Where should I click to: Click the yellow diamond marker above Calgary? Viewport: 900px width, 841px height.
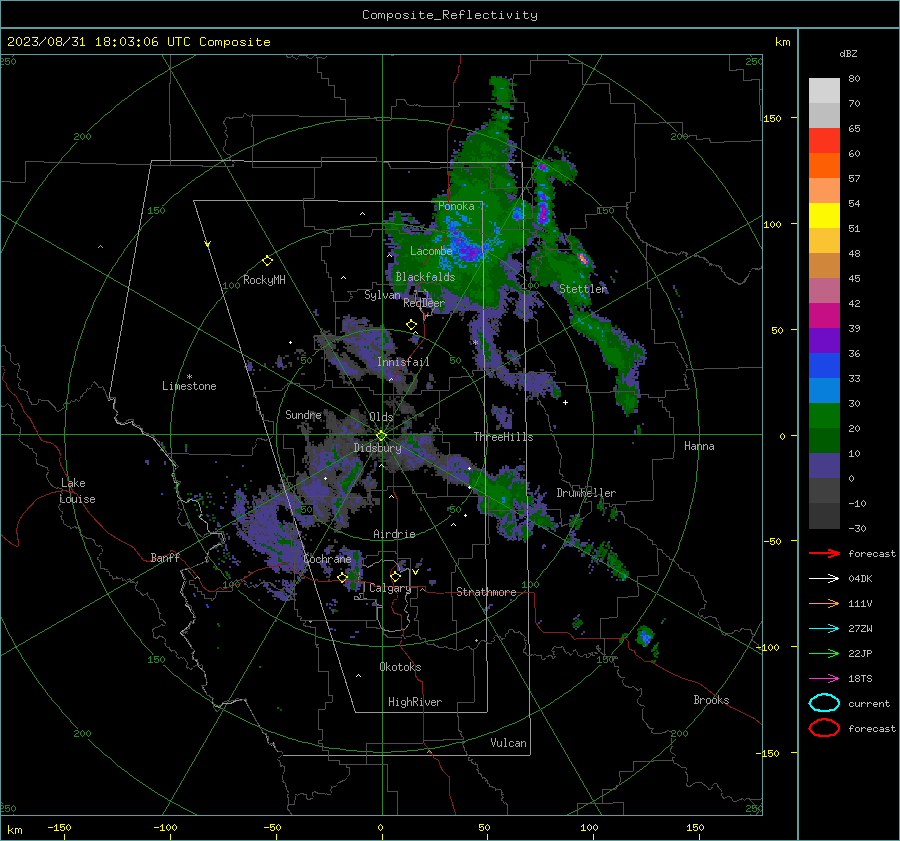tap(395, 576)
